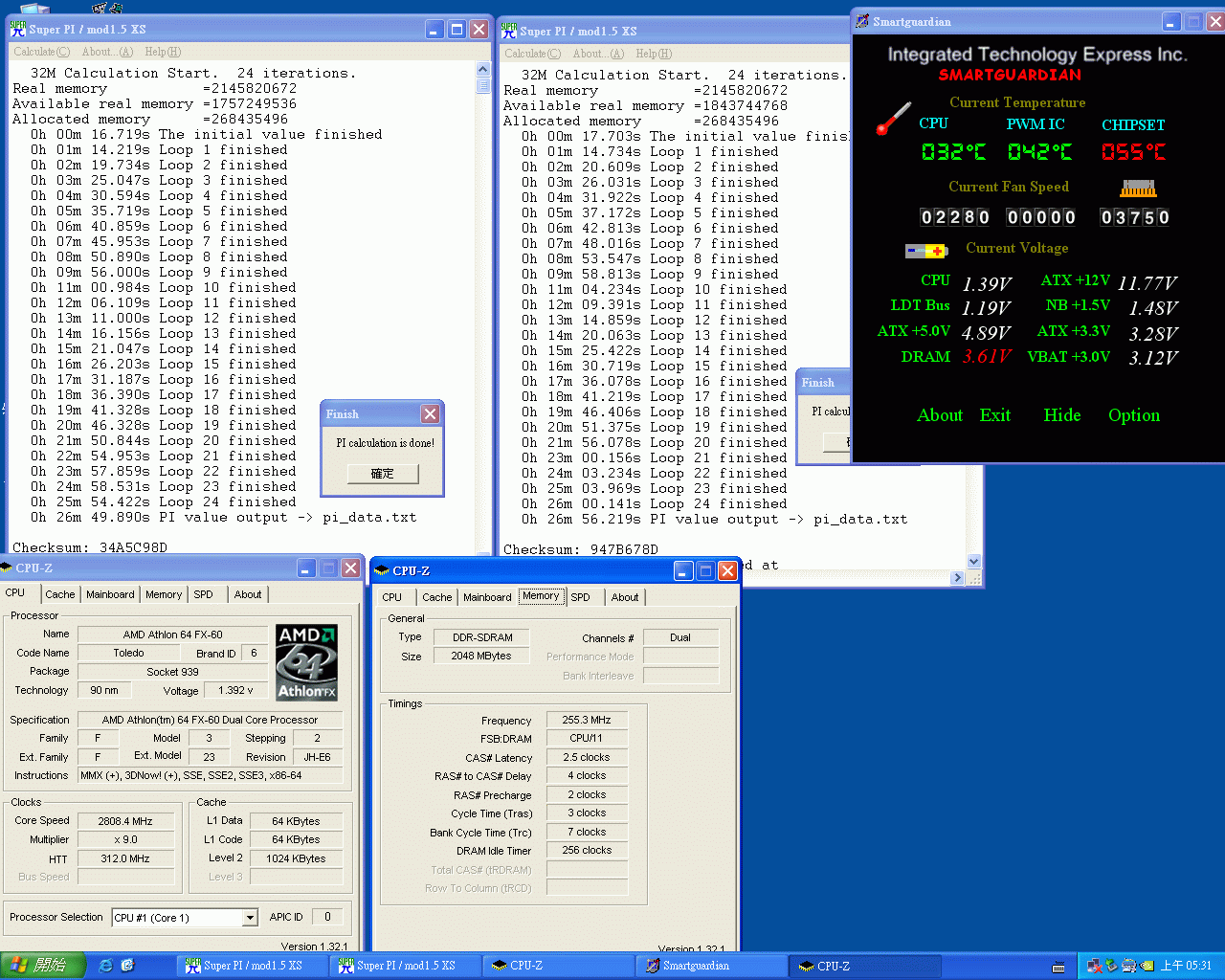Click the scroll-up arrow in the left Super PI window
Viewport: 1225px width, 980px height.
pyautogui.click(x=483, y=70)
